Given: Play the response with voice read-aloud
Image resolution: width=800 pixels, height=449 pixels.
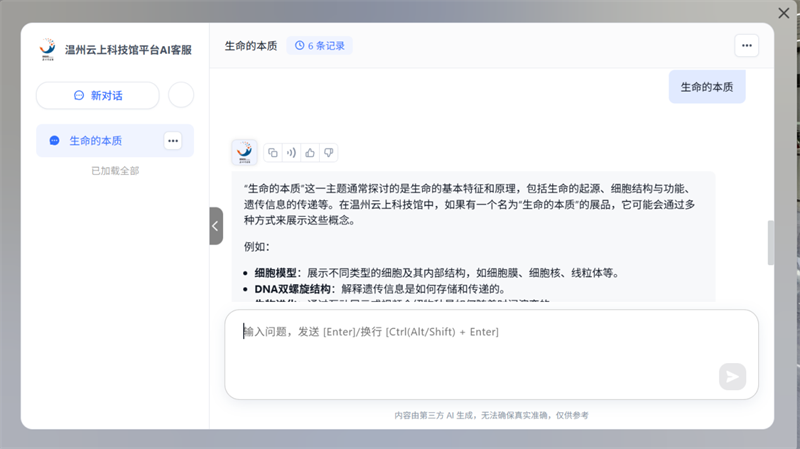Looking at the screenshot, I should pos(291,153).
